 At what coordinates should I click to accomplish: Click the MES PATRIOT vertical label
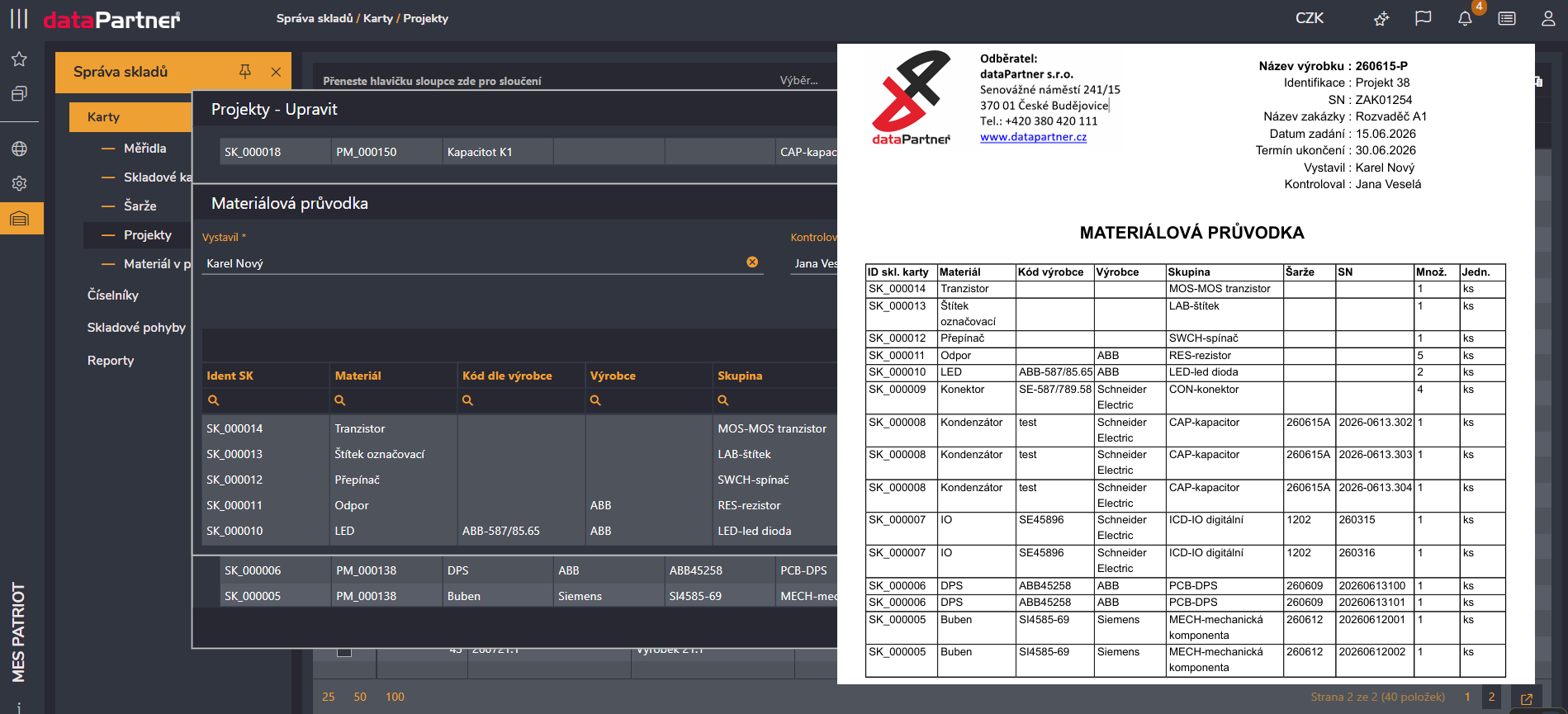click(x=18, y=632)
